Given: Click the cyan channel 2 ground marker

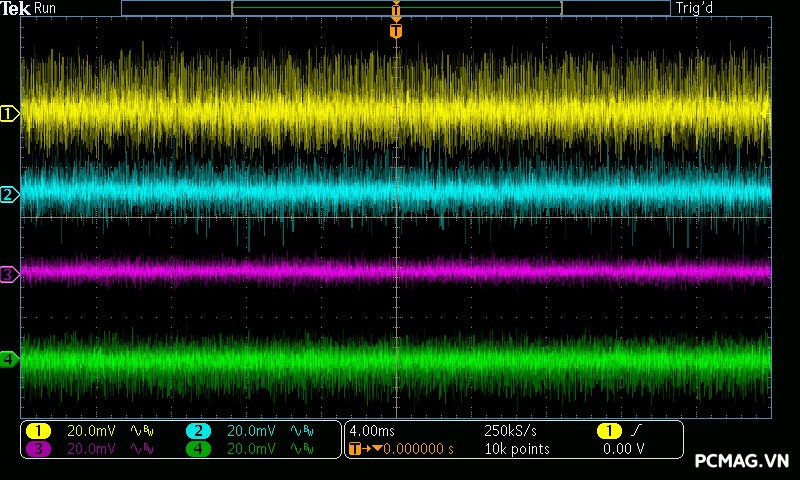Looking at the screenshot, I should point(9,194).
